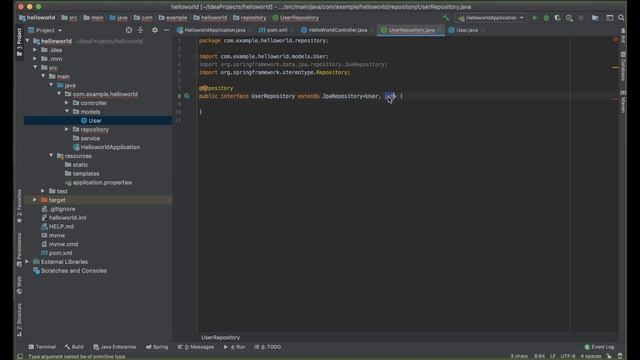
Task: Open the Project tool window side tab
Action: point(19,42)
